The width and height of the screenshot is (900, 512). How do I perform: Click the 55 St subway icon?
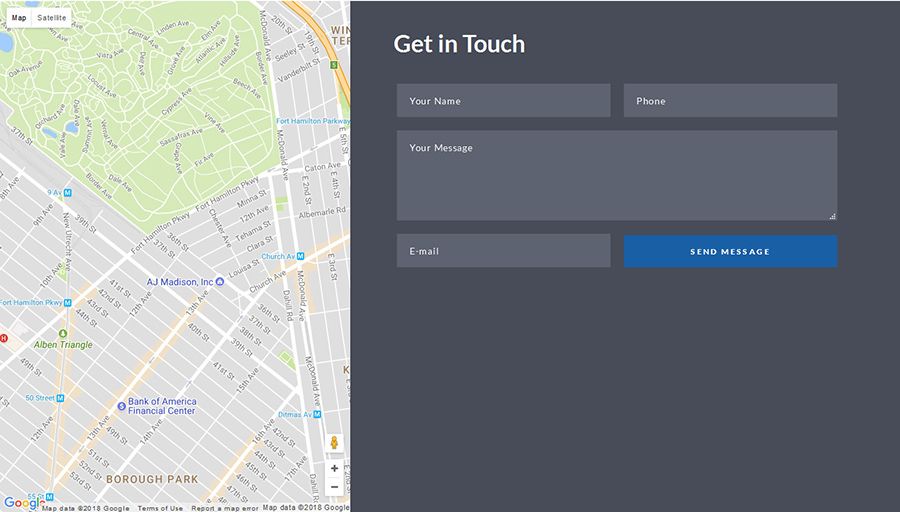(50, 497)
